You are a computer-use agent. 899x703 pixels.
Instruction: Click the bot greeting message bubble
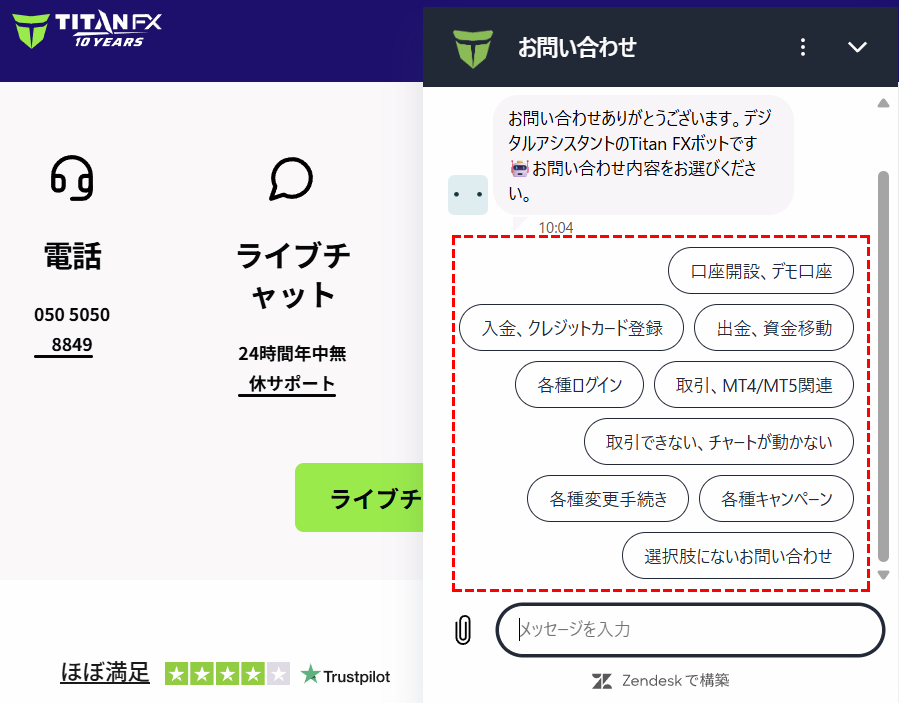[643, 155]
